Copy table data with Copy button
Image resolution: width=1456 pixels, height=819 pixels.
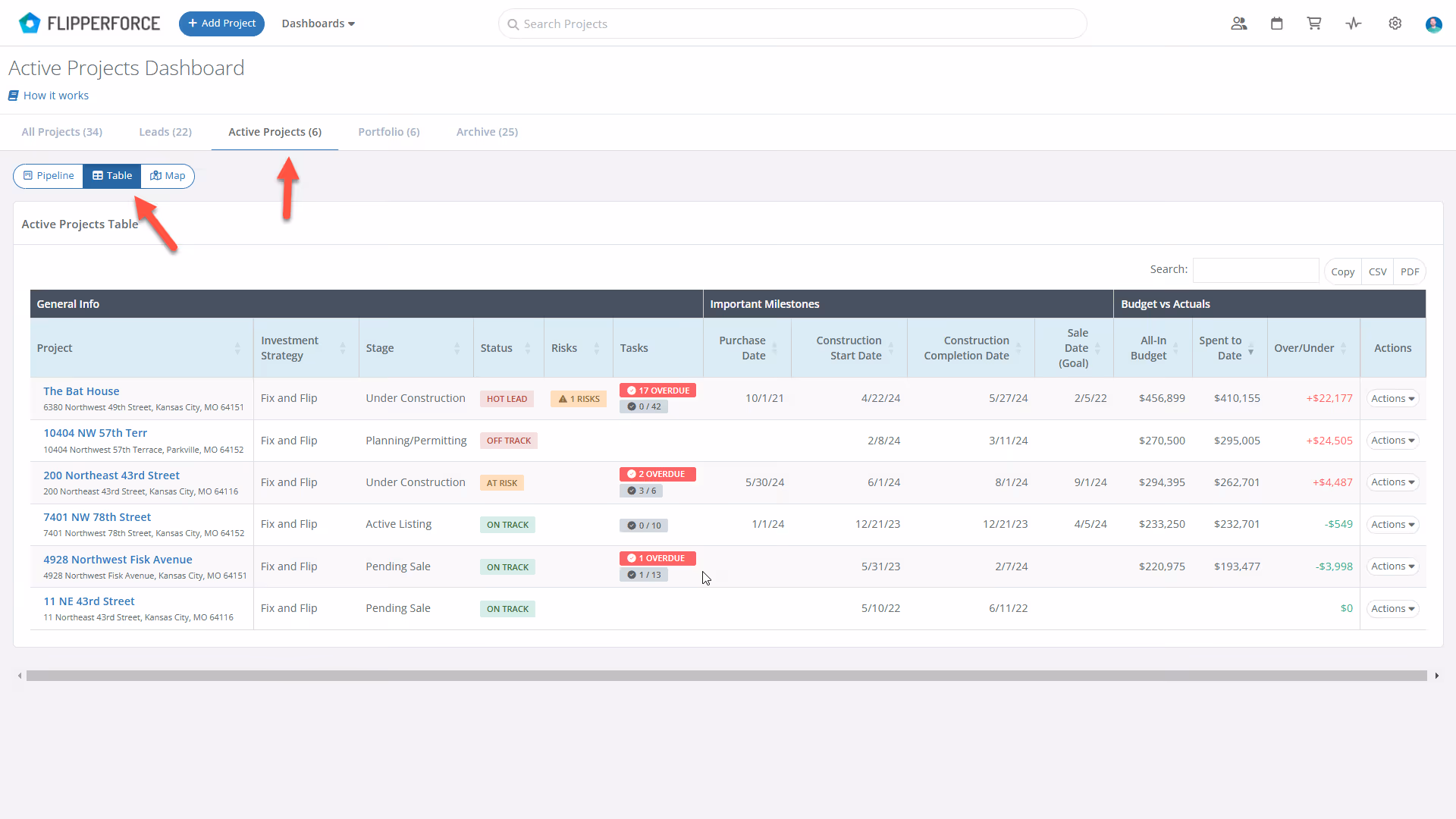[1343, 271]
